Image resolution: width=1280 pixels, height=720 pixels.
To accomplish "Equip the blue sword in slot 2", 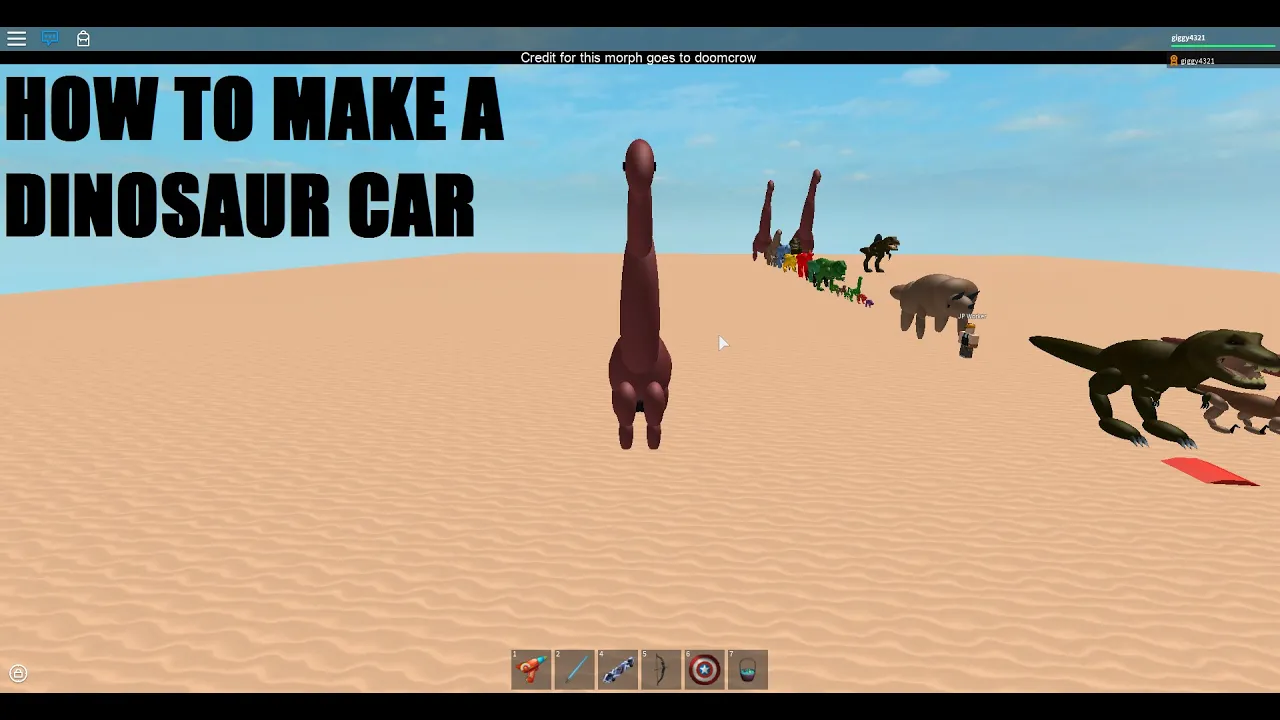I will 574,669.
